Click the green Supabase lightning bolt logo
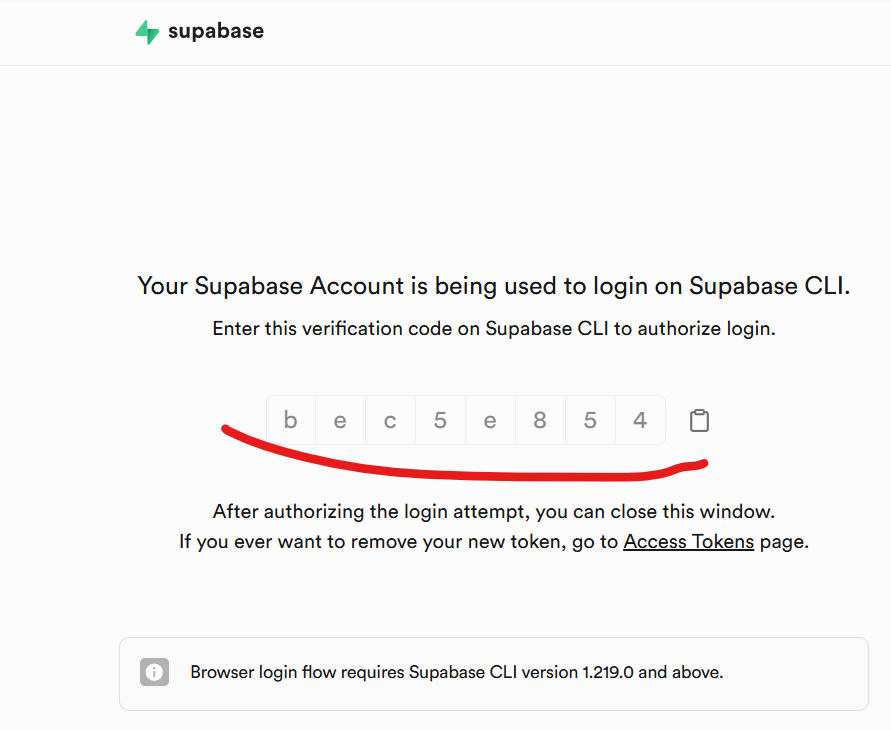 click(147, 32)
